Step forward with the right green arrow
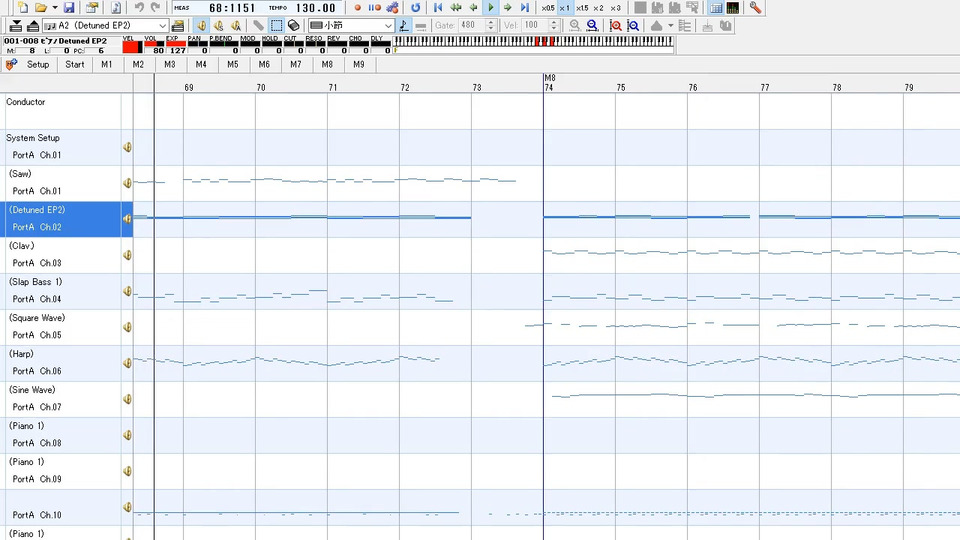This screenshot has height=540, width=960. point(508,8)
